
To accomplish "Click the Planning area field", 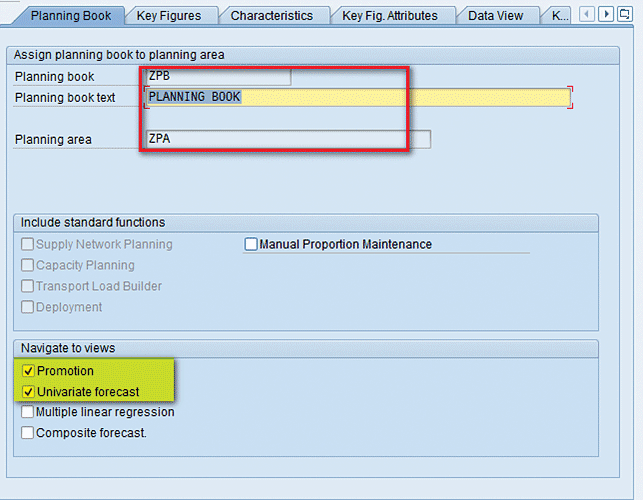I will (x=288, y=139).
